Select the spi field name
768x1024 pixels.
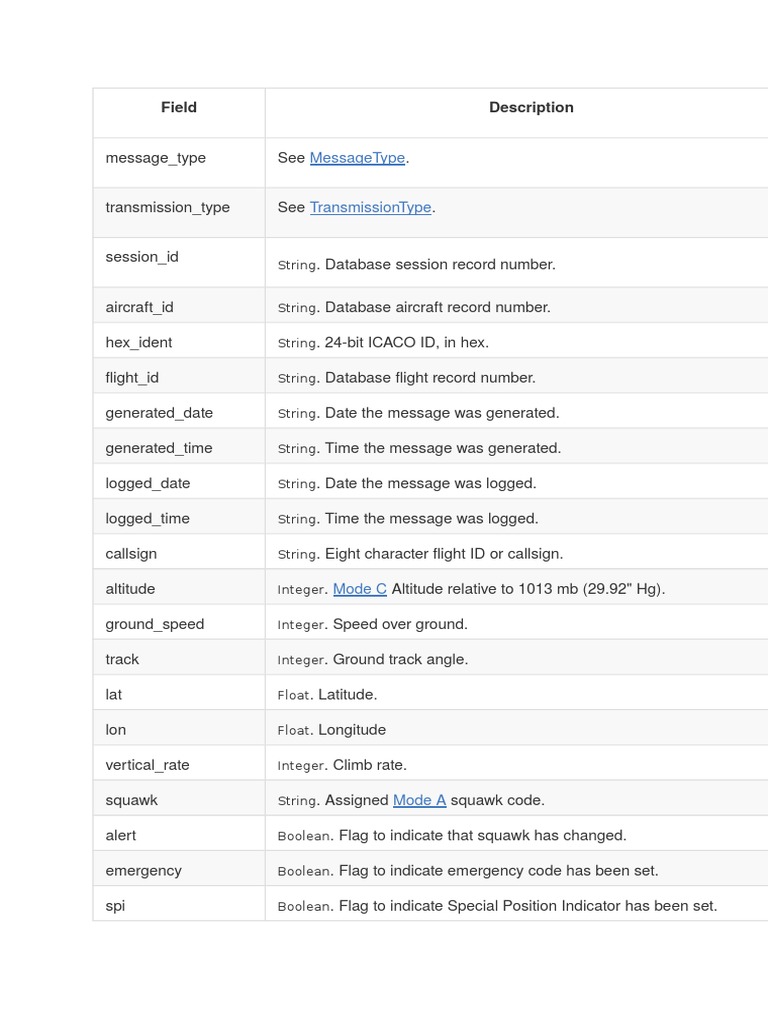116,906
